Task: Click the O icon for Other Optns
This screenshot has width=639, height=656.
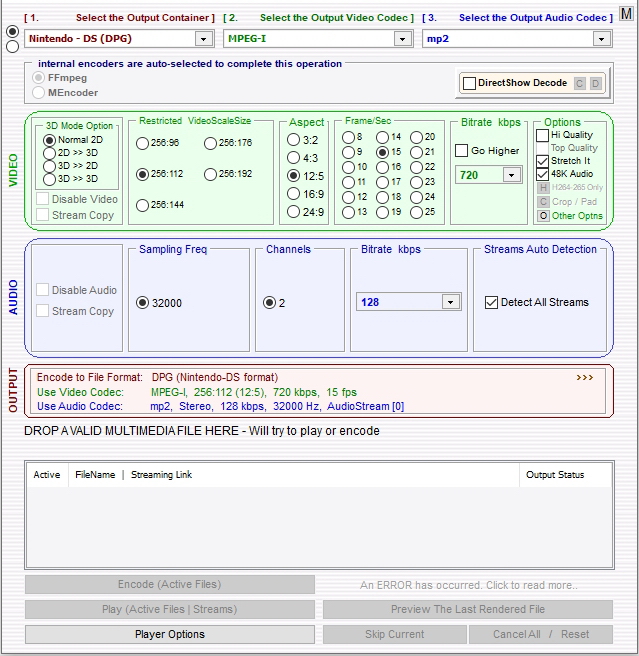Action: tap(543, 215)
